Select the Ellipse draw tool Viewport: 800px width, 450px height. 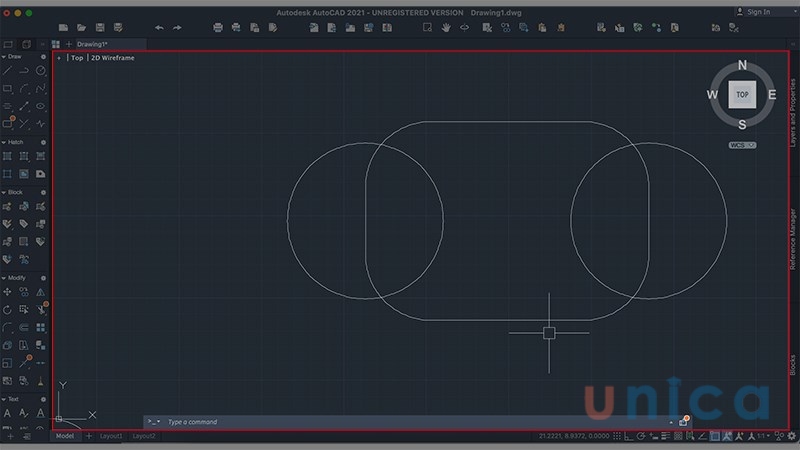[x=41, y=106]
